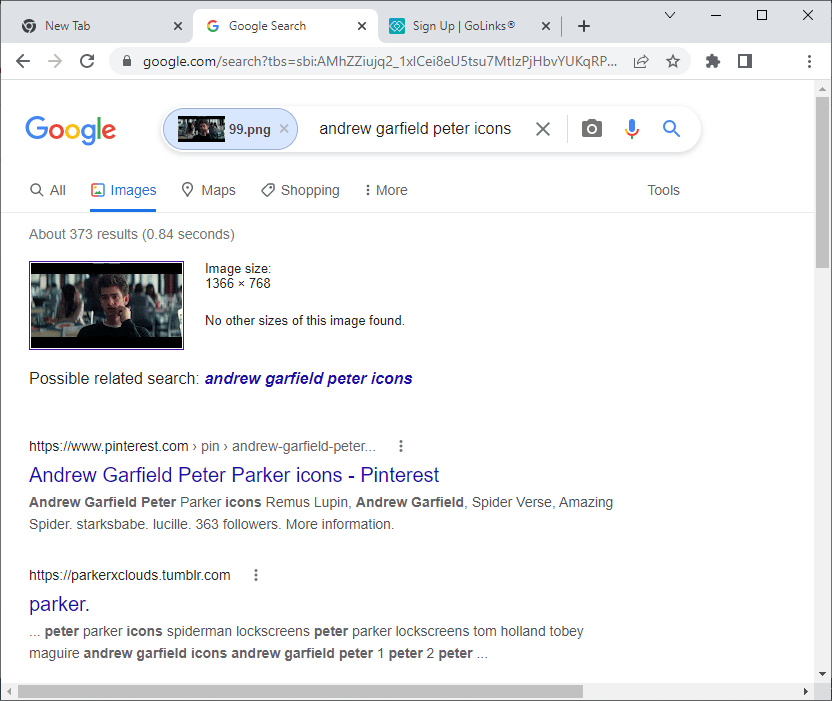
Task: Switch to the All search results tab
Action: click(x=47, y=190)
